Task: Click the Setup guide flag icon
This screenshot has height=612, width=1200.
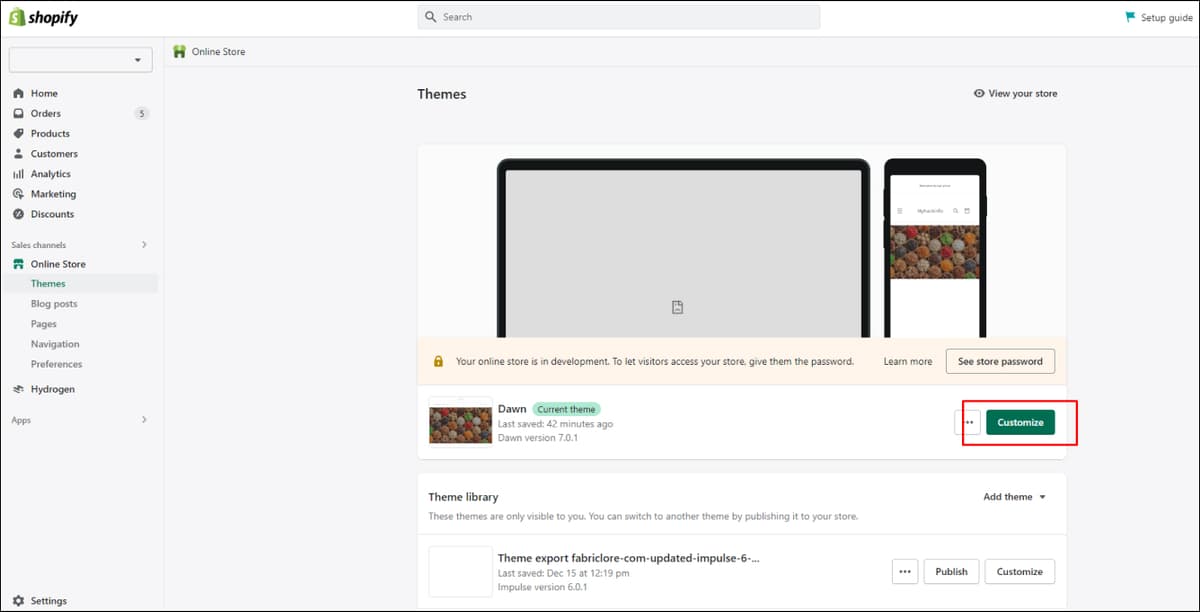Action: coord(1130,17)
